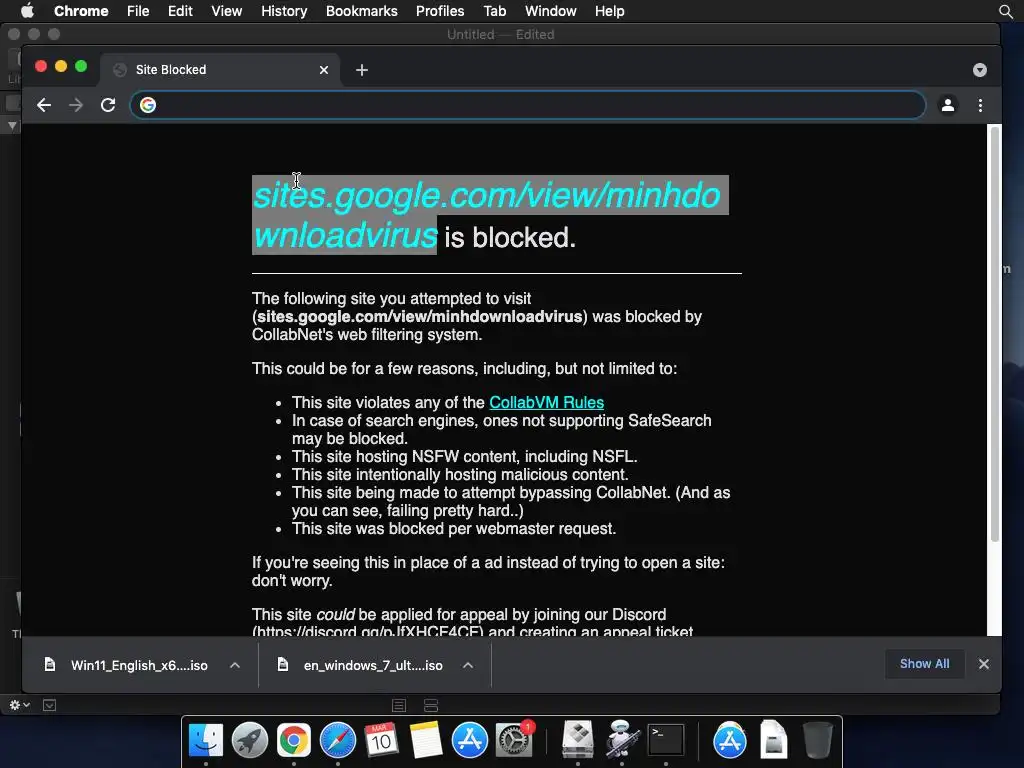Open the View menu
Screen dimensions: 1024x768
click(227, 11)
